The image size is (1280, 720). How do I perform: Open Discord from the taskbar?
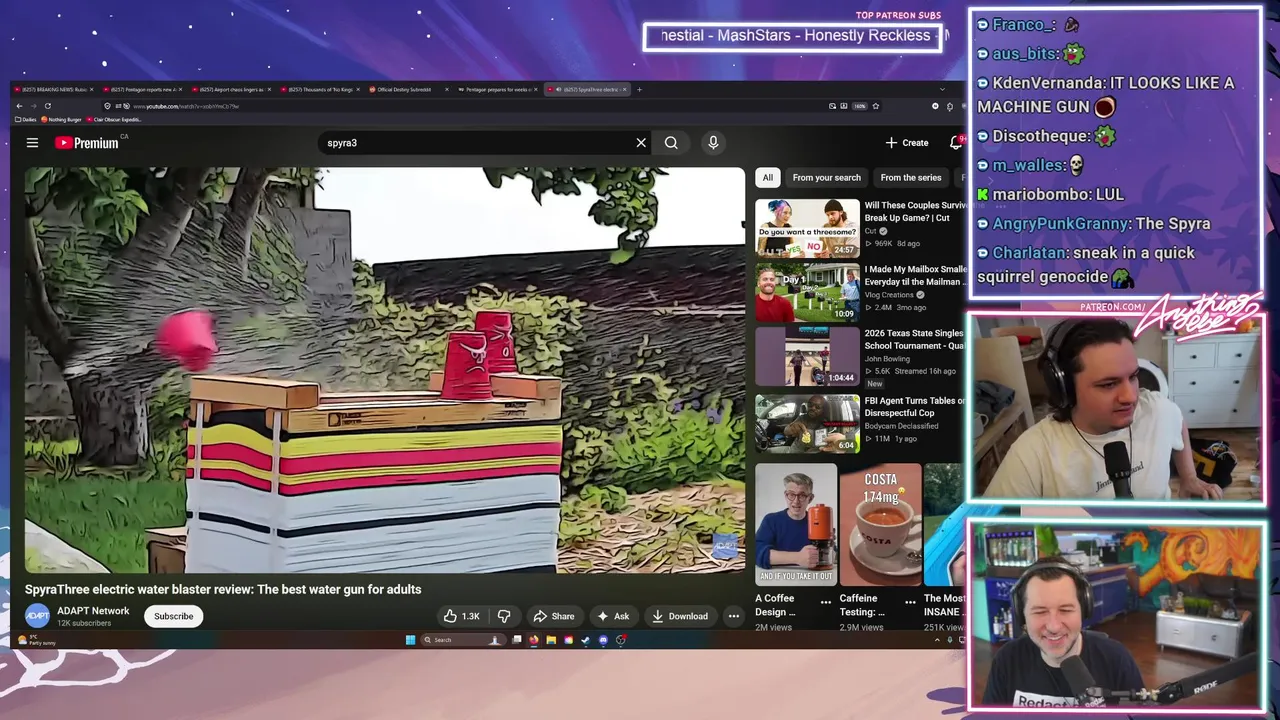pyautogui.click(x=603, y=640)
